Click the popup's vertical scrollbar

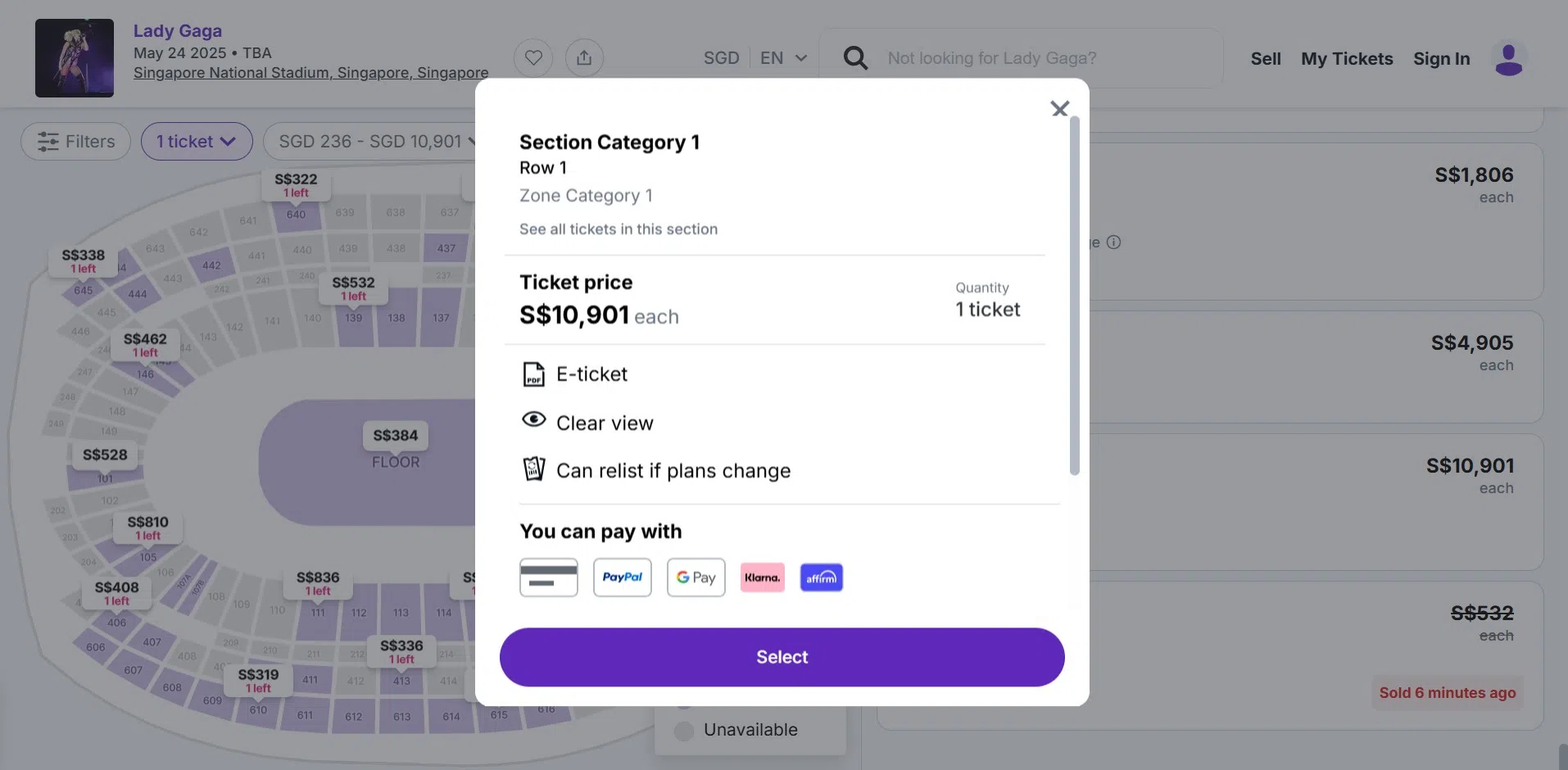pyautogui.click(x=1075, y=295)
